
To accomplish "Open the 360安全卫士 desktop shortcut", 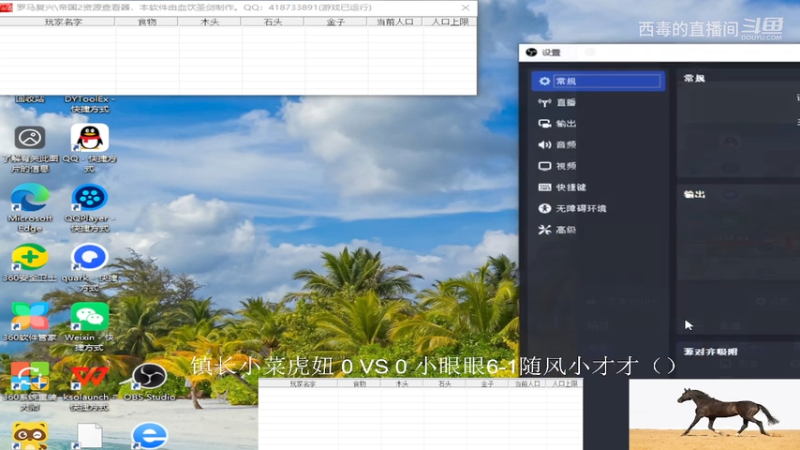I will tap(30, 262).
